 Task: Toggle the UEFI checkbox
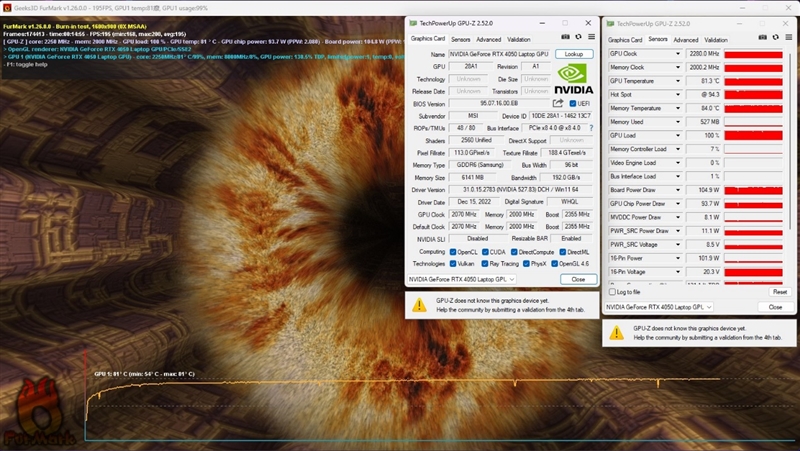point(572,104)
